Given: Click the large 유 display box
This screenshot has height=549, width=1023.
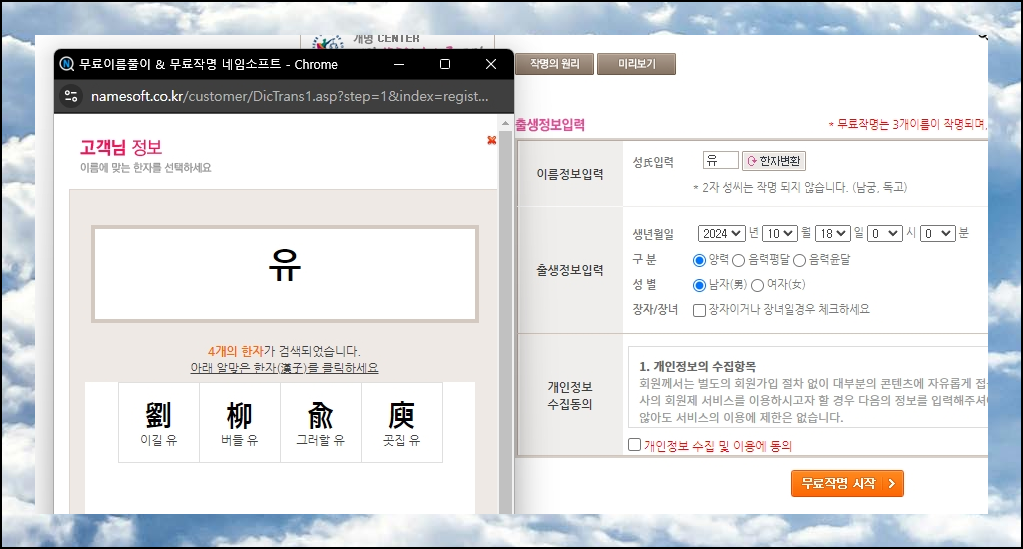Looking at the screenshot, I should (284, 274).
